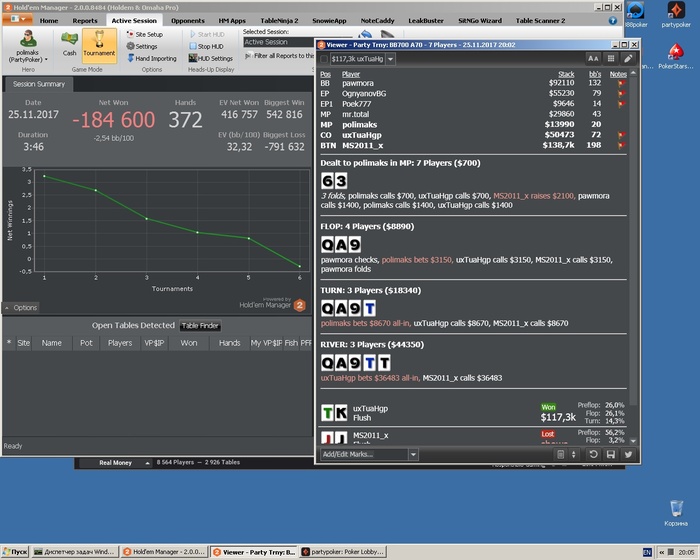
Task: Click the save hand icon in Viewer
Action: [x=611, y=454]
